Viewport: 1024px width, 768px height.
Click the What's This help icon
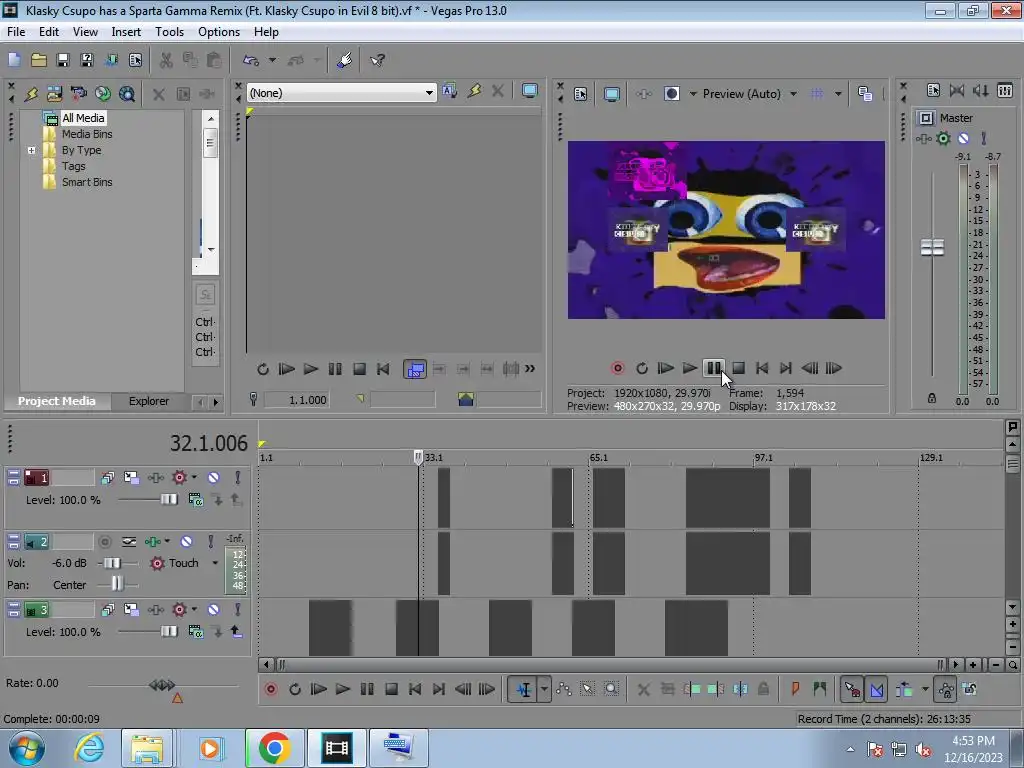(377, 60)
